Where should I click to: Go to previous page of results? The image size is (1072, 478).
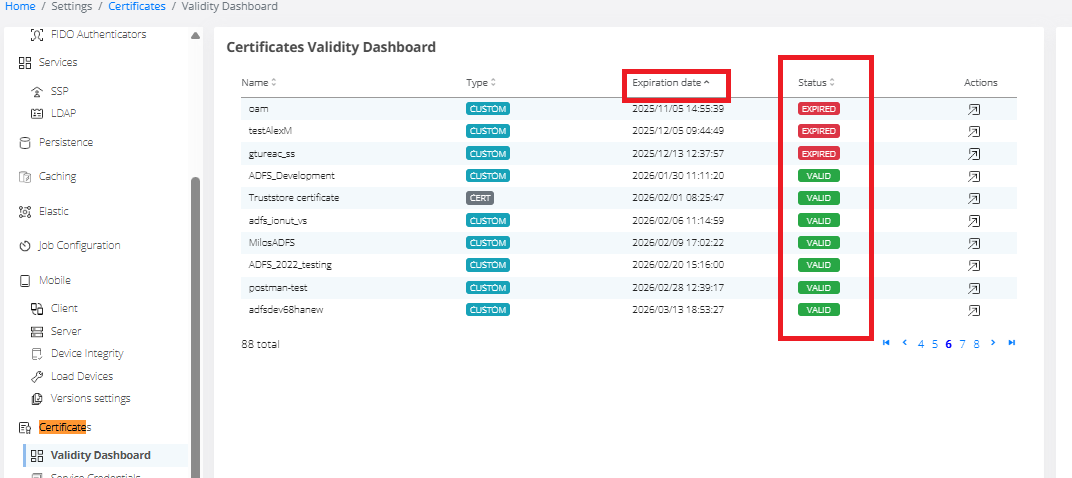904,343
